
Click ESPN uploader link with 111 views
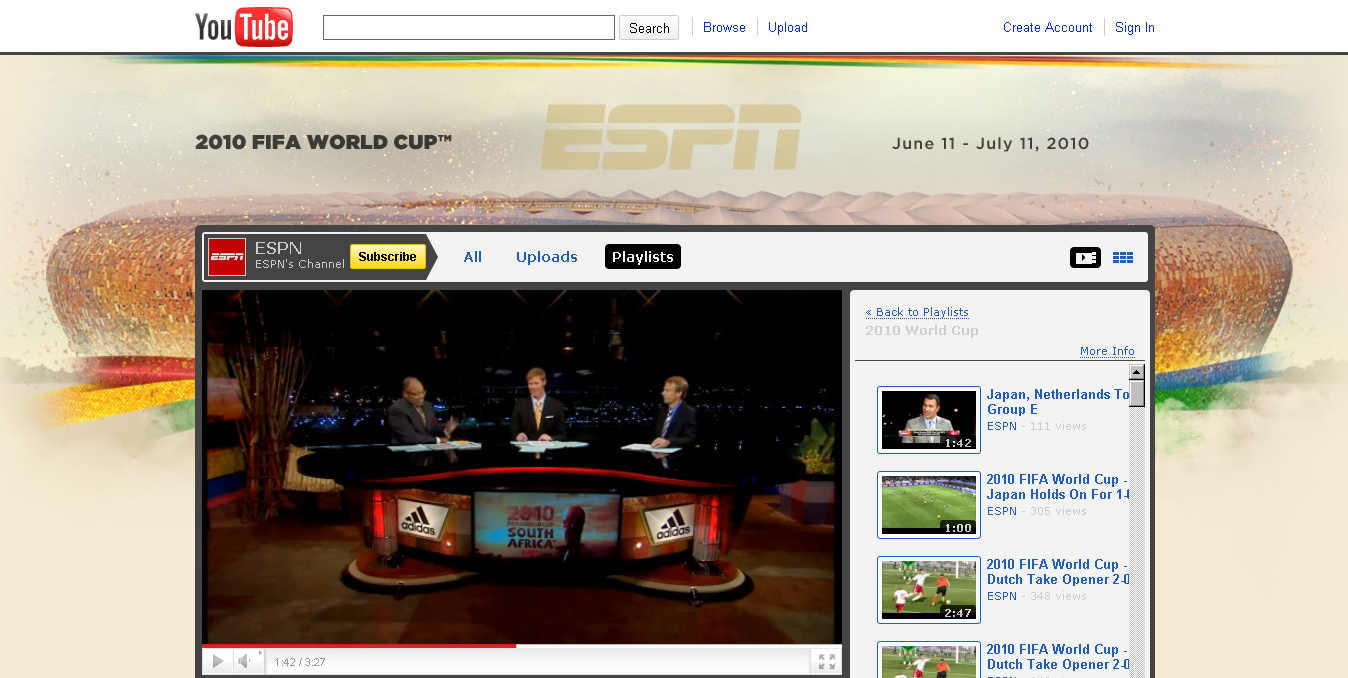pyautogui.click(x=1002, y=426)
